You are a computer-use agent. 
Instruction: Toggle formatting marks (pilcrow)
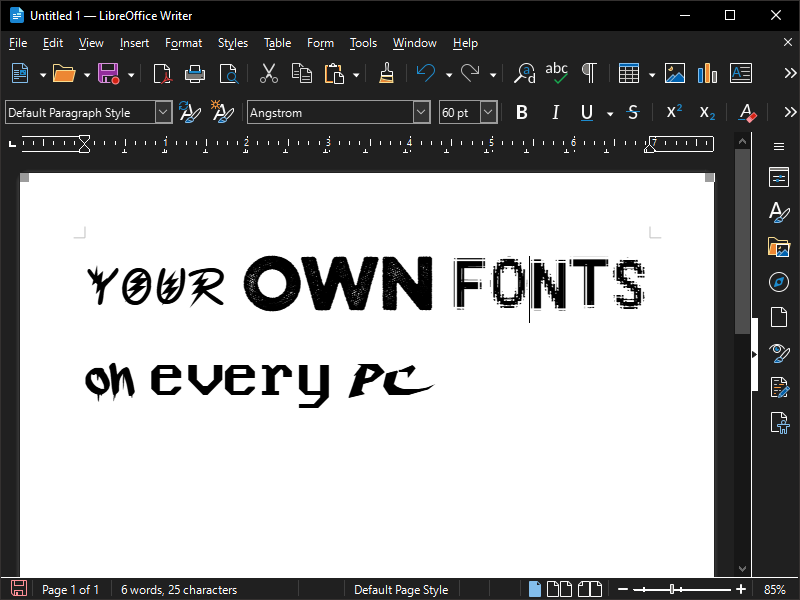tap(589, 73)
